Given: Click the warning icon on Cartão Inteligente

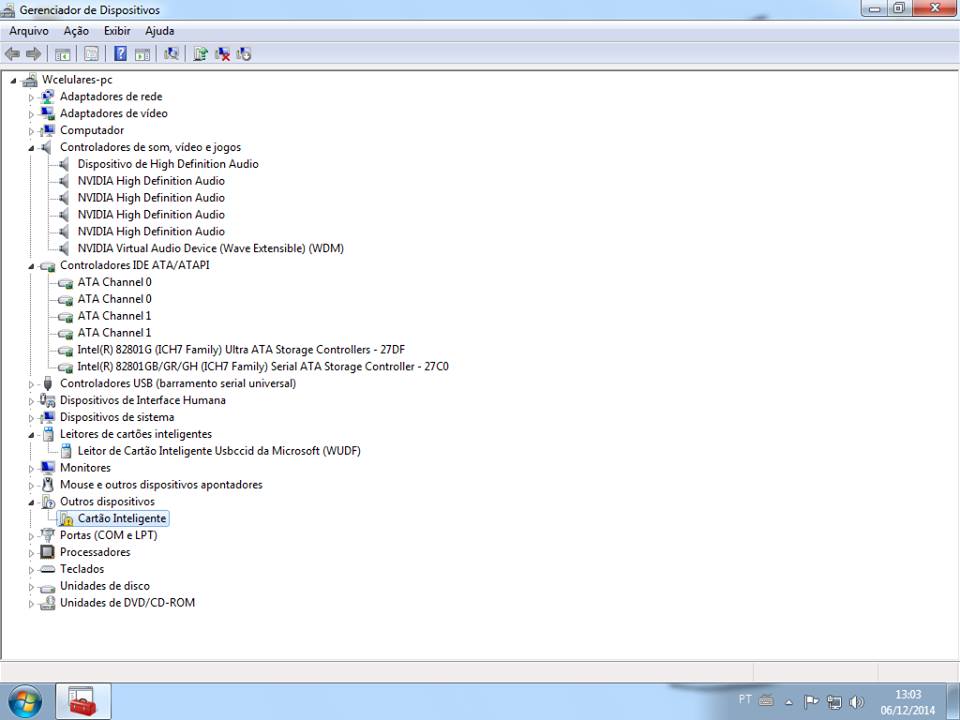Looking at the screenshot, I should tap(66, 519).
